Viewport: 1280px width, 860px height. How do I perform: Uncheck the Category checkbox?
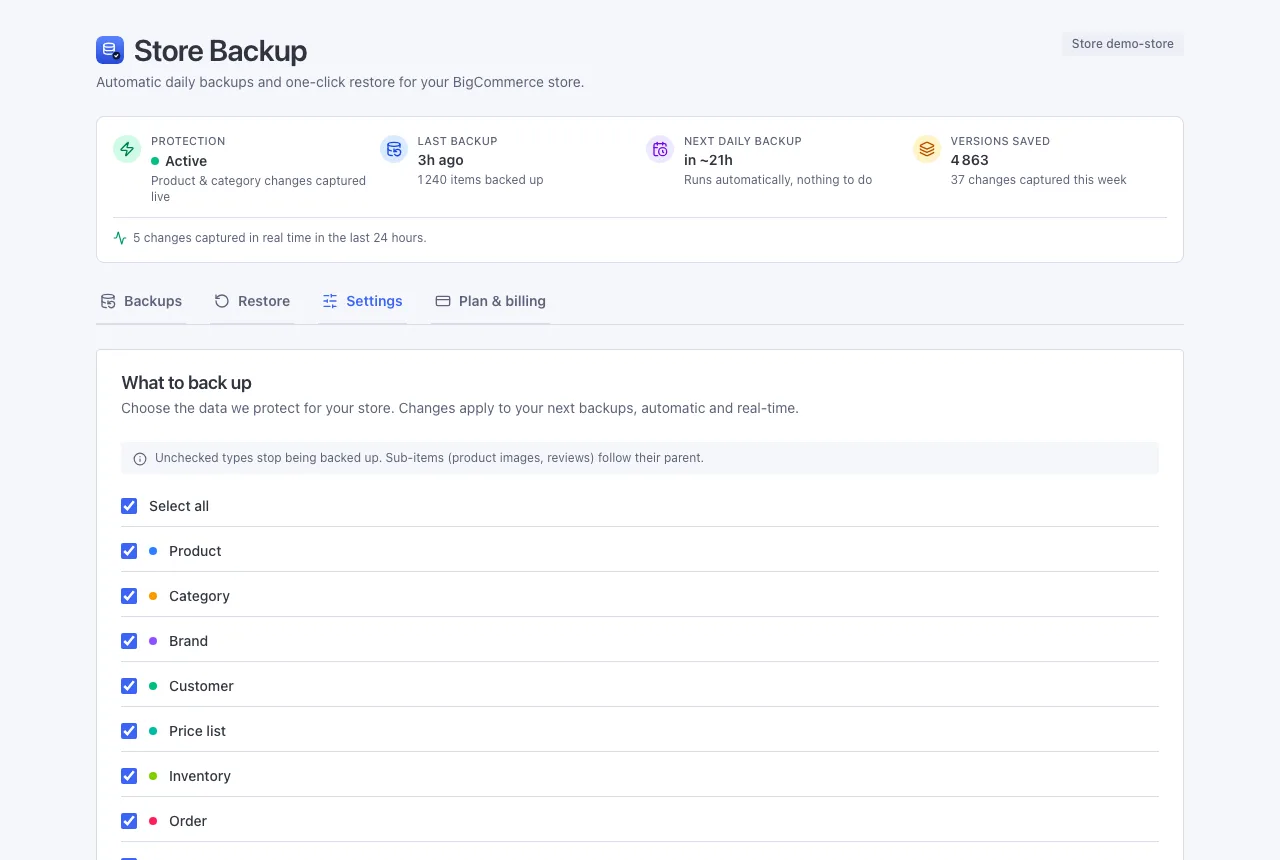pos(129,596)
